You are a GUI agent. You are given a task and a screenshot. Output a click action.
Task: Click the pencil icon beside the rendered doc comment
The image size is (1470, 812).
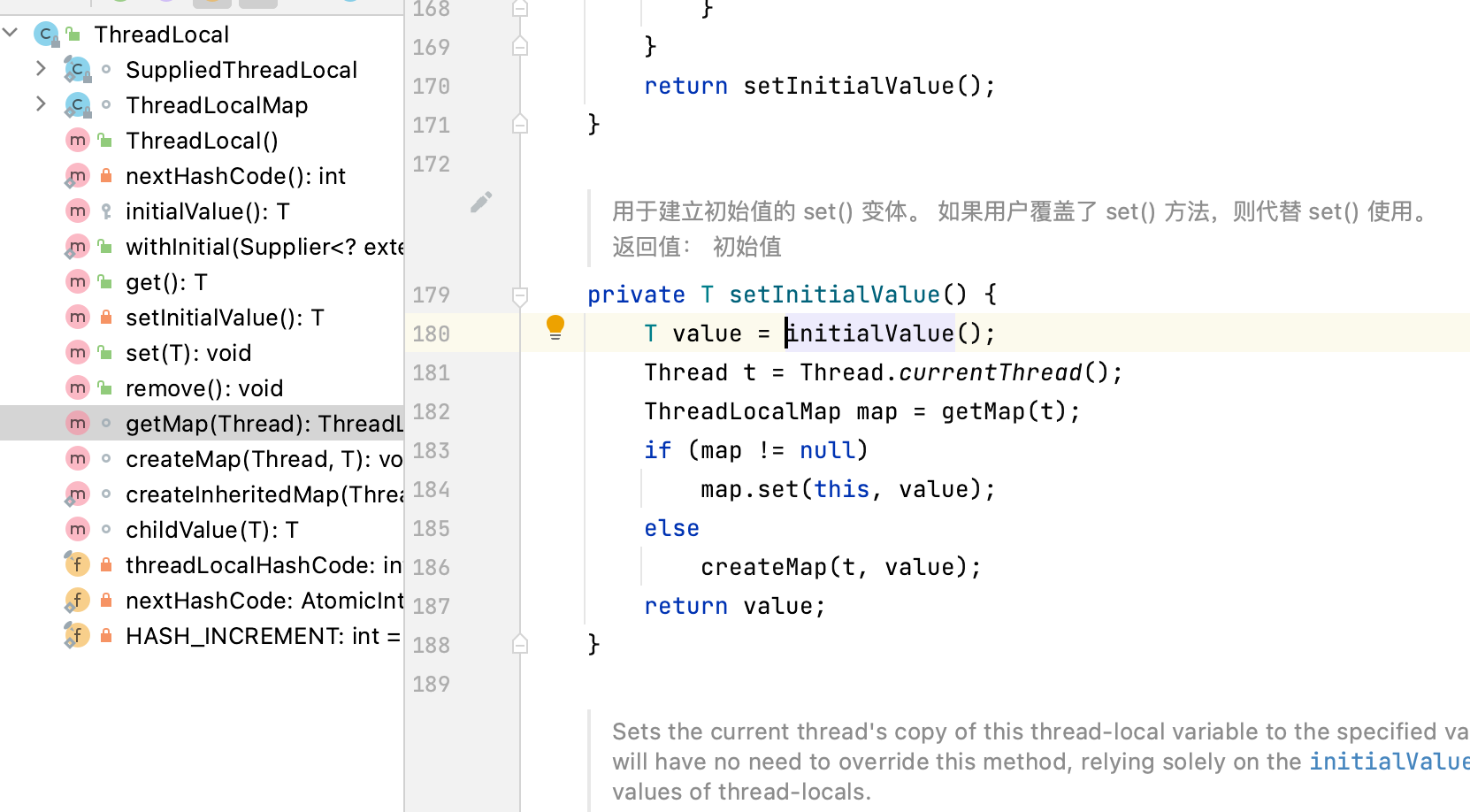coord(480,203)
